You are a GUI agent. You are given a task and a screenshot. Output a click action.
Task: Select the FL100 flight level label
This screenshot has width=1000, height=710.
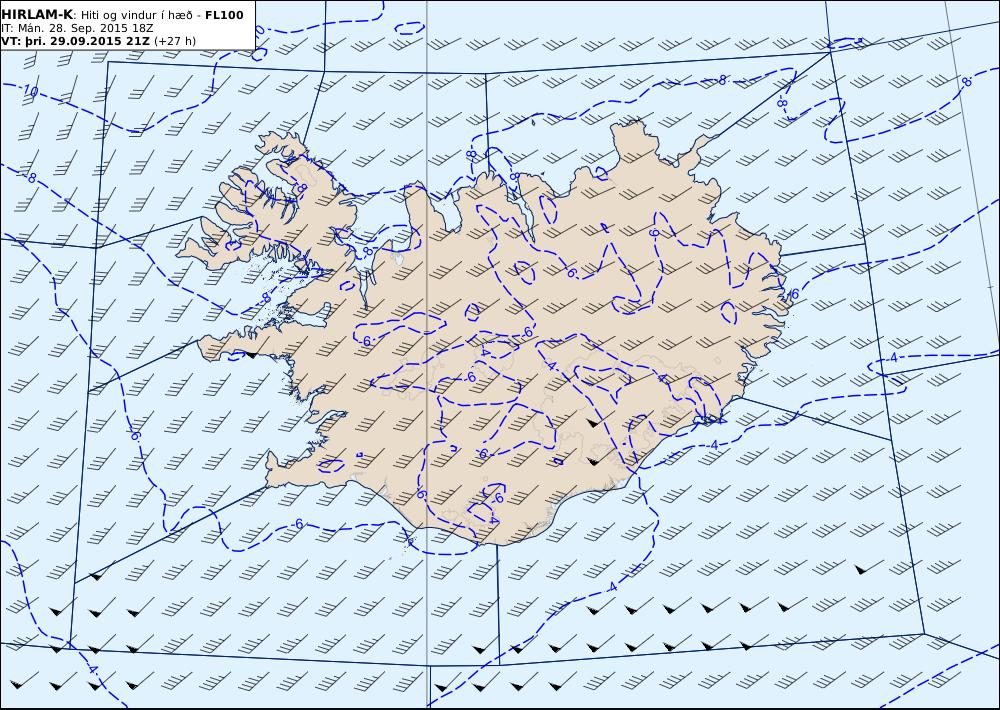(x=224, y=15)
